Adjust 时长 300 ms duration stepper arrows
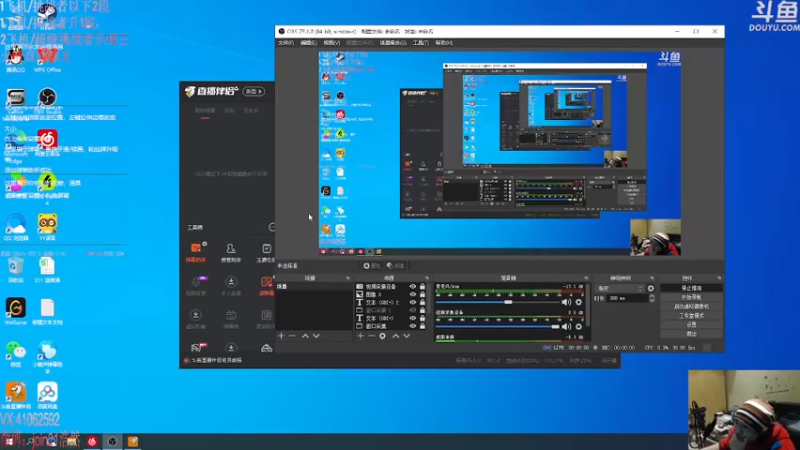 click(x=652, y=298)
